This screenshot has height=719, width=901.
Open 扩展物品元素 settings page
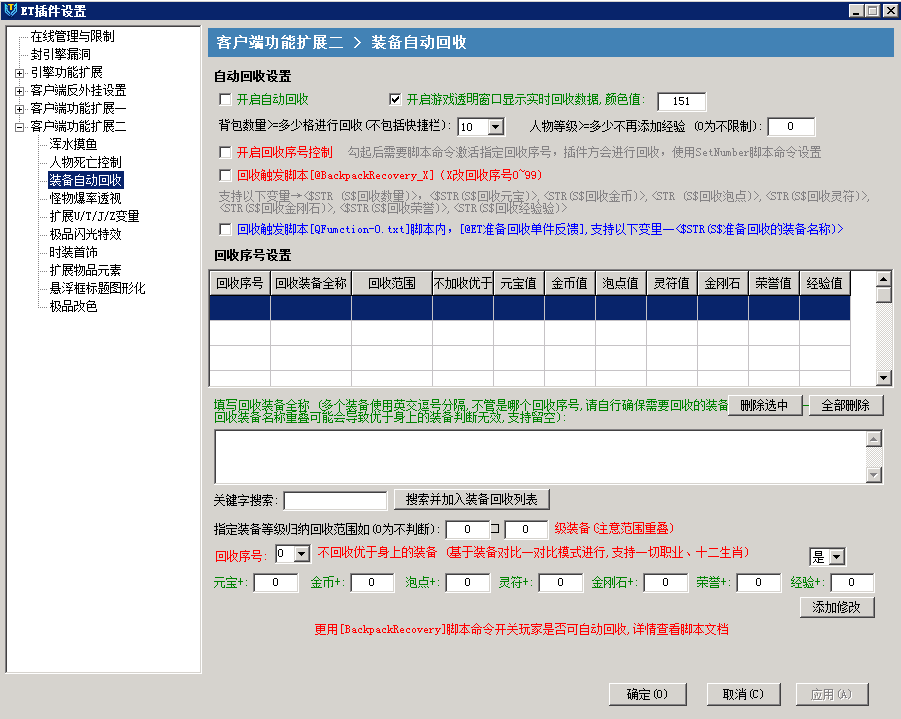coord(85,270)
